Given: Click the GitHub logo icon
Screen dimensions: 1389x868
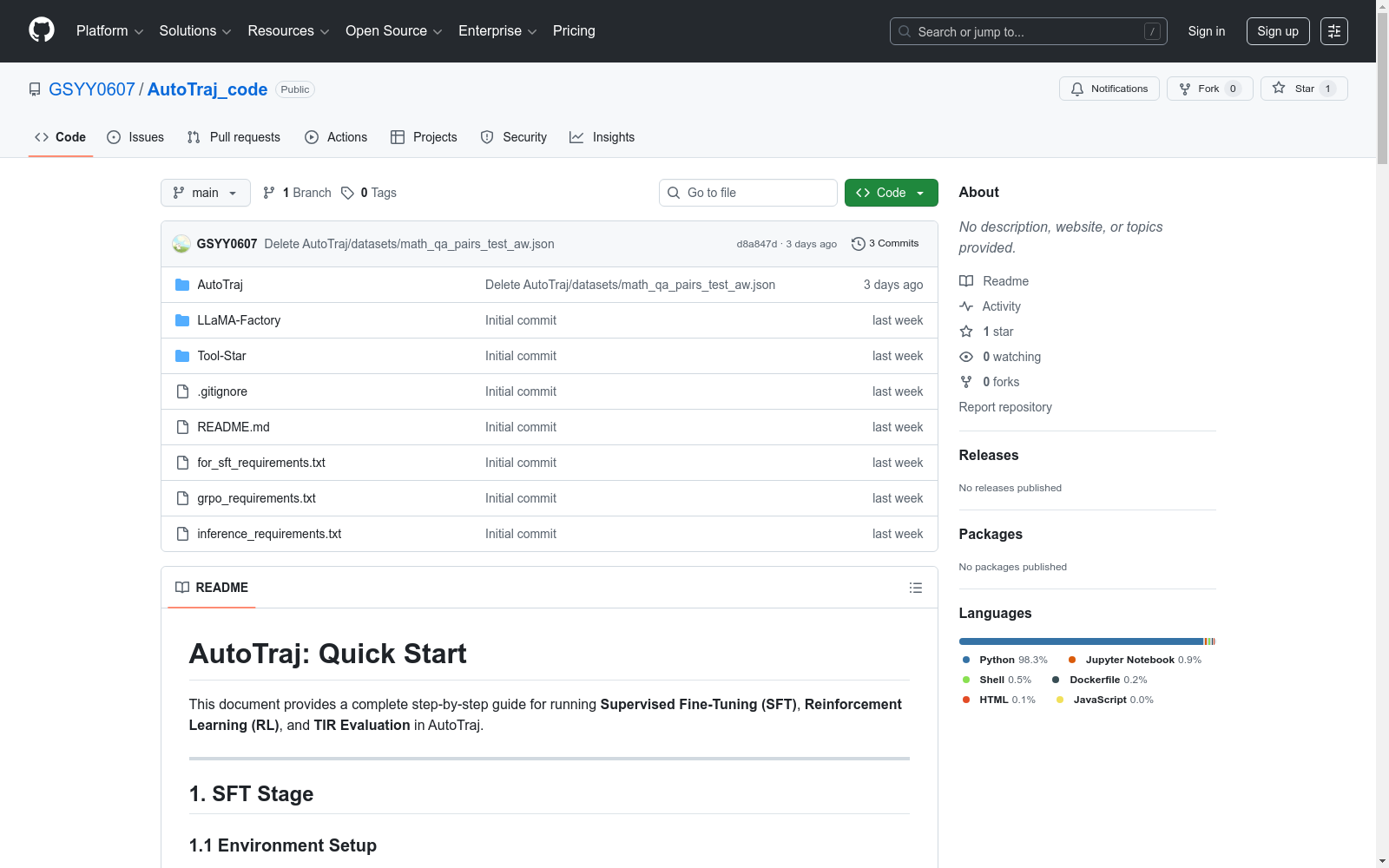Looking at the screenshot, I should tap(42, 30).
